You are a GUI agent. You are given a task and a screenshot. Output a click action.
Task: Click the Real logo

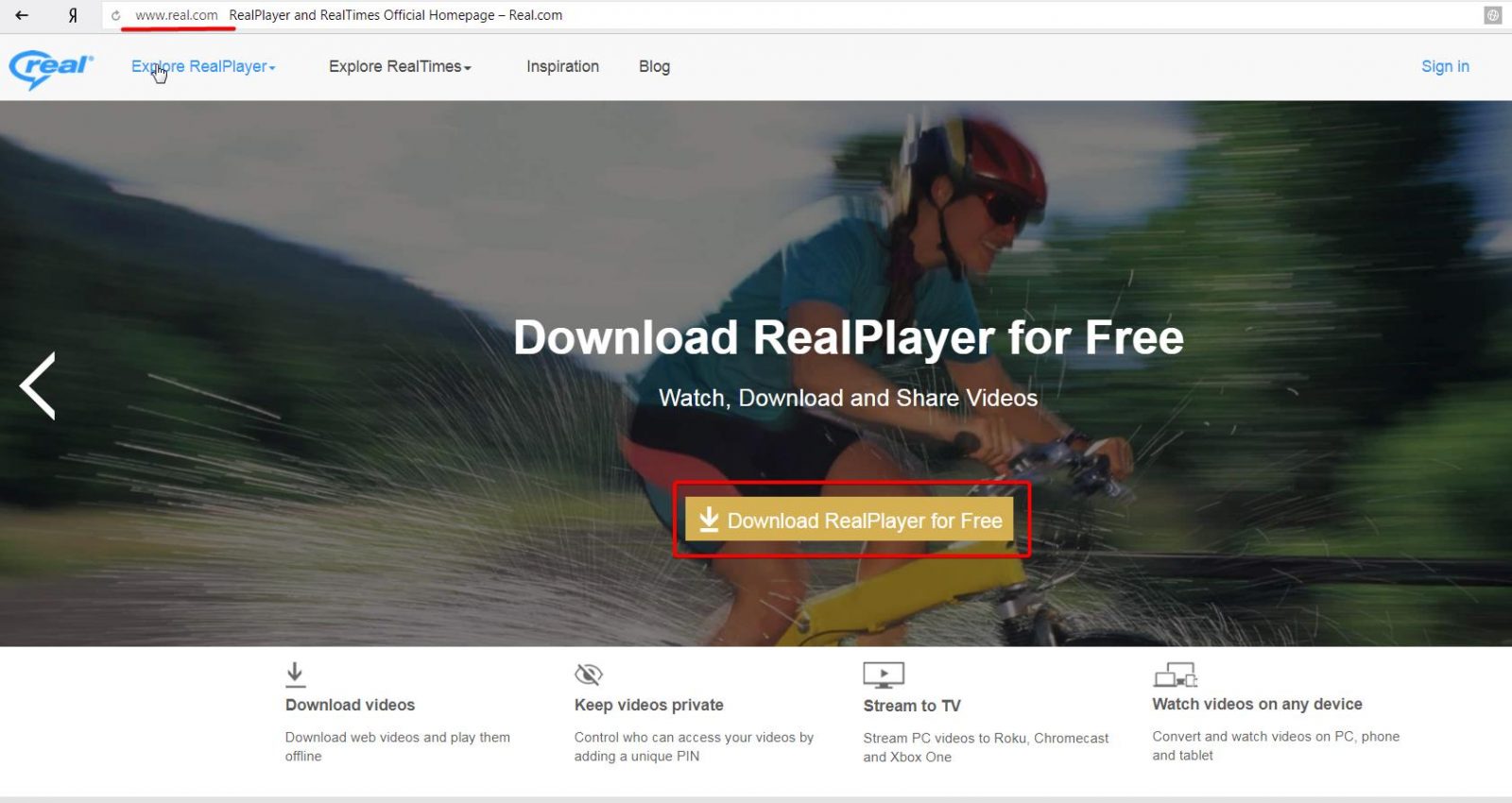click(51, 68)
